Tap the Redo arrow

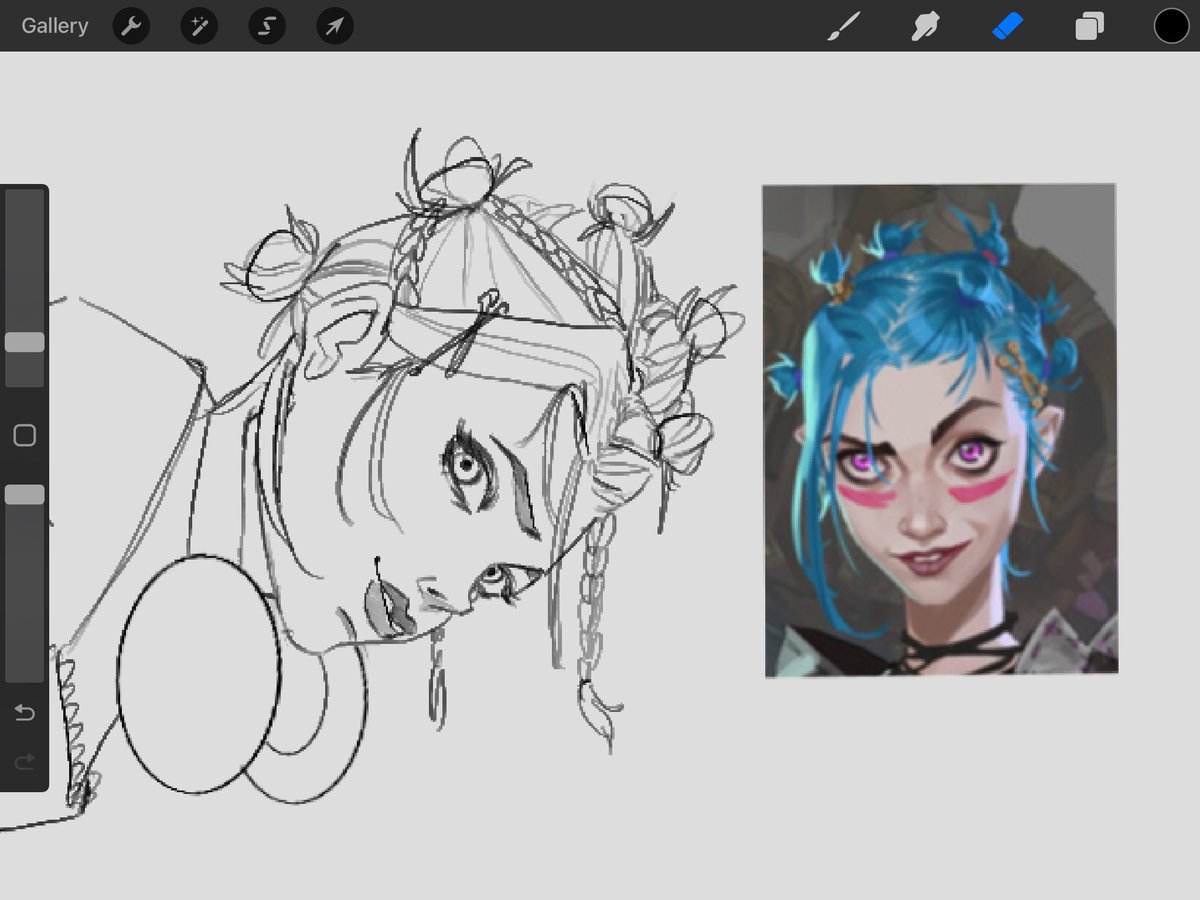pyautogui.click(x=24, y=761)
